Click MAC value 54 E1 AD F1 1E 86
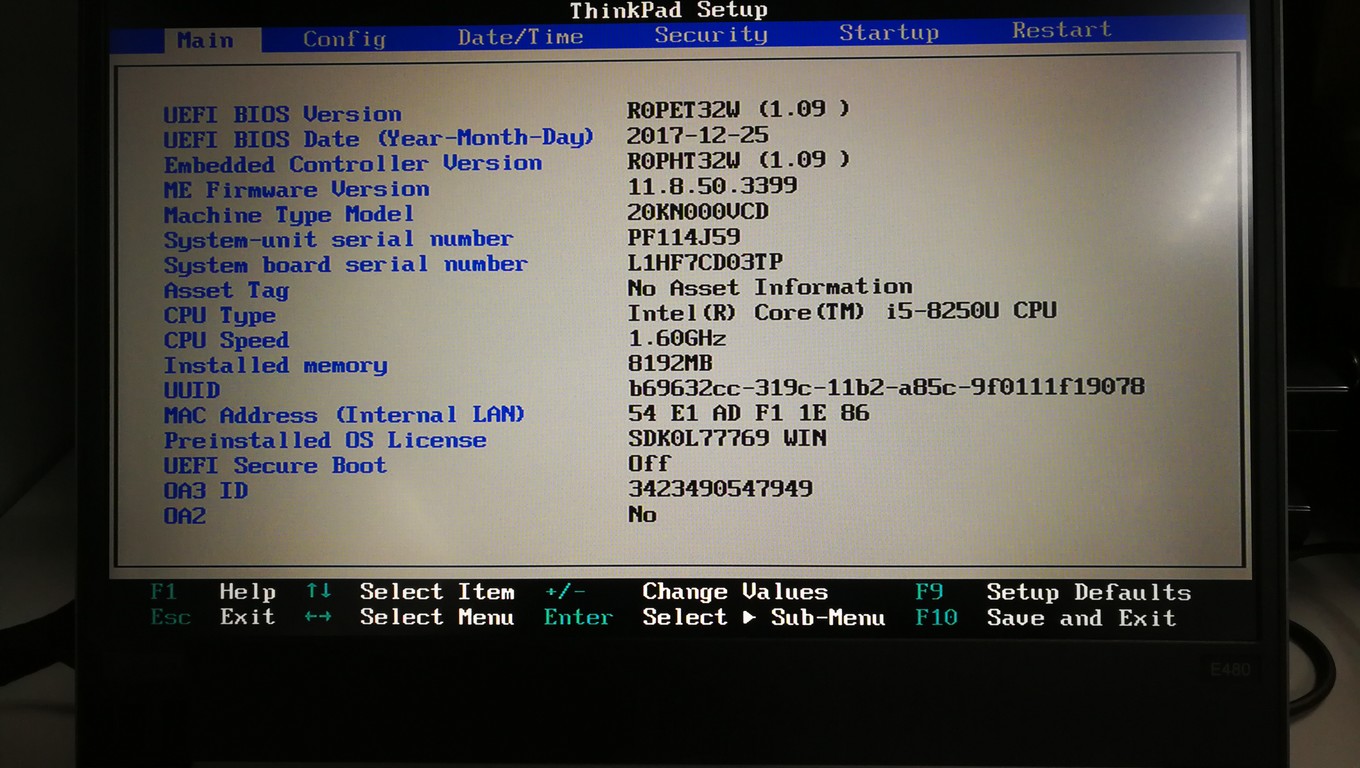The width and height of the screenshot is (1360, 768). point(748,412)
